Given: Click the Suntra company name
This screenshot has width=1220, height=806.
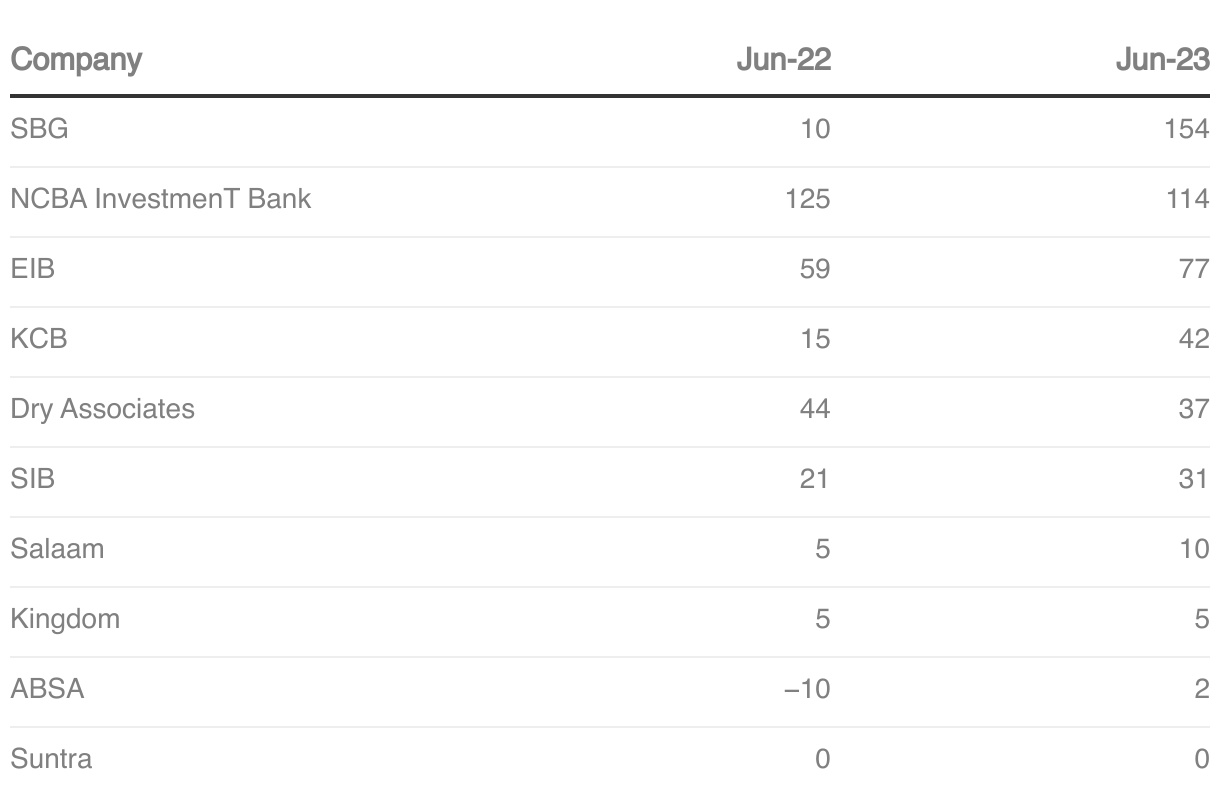Looking at the screenshot, I should point(51,759).
